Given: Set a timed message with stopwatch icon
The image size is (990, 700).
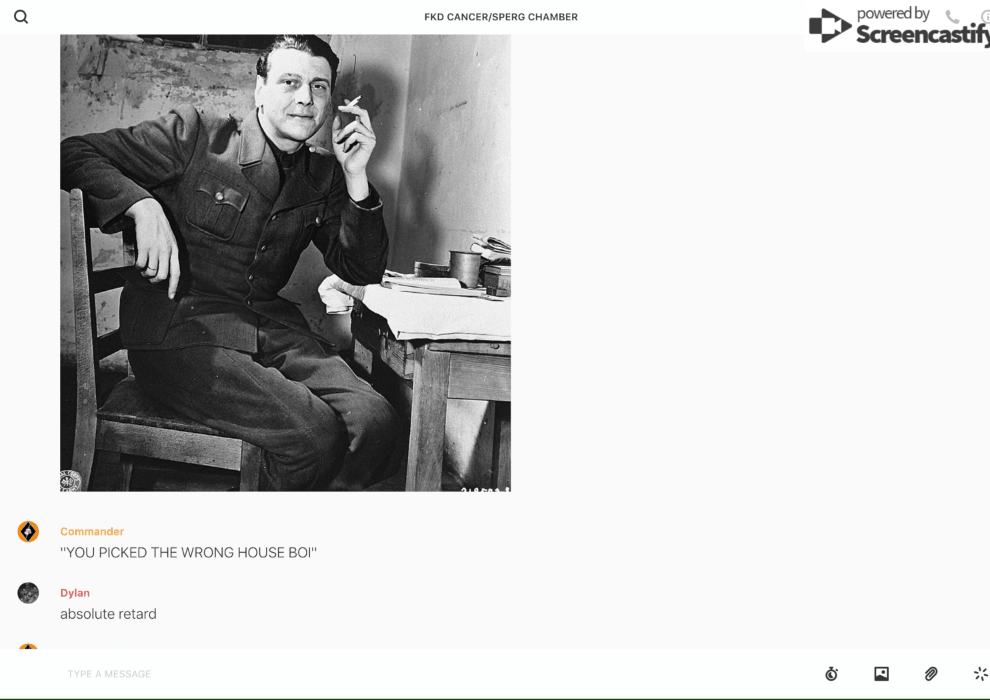Looking at the screenshot, I should (x=832, y=674).
